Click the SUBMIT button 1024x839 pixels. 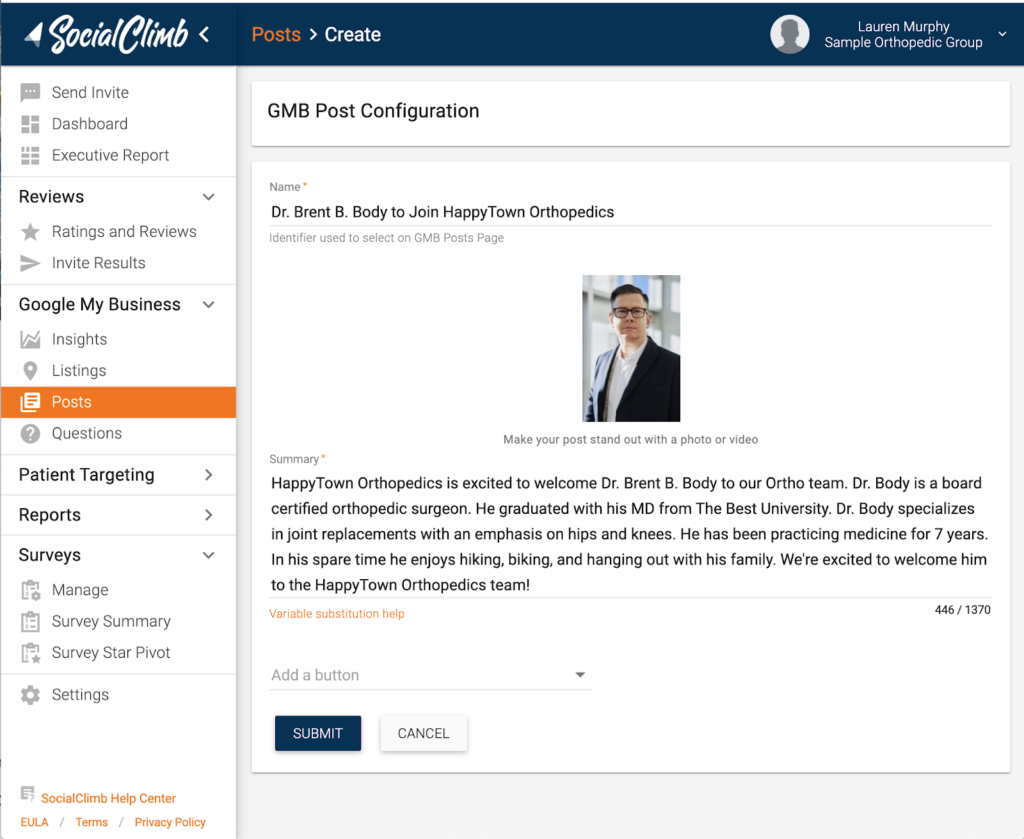coord(317,733)
